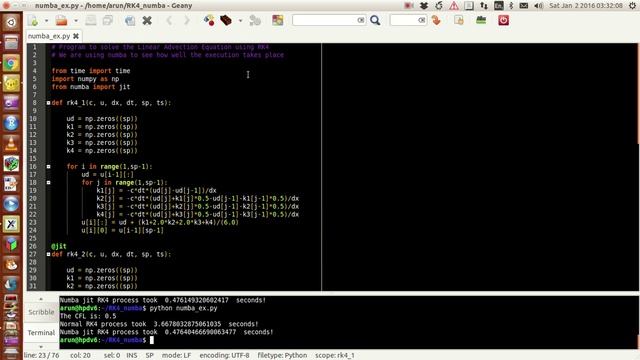The image size is (640, 360).
Task: Click the 'import numpy as np' line
Action: (x=85, y=79)
